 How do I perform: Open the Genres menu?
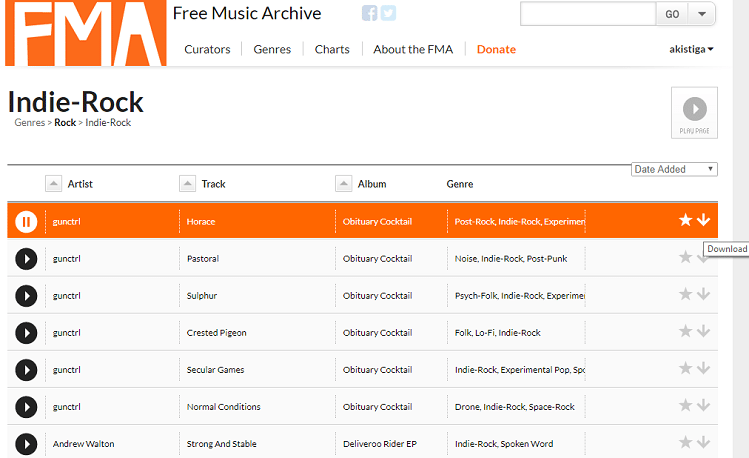[x=272, y=49]
